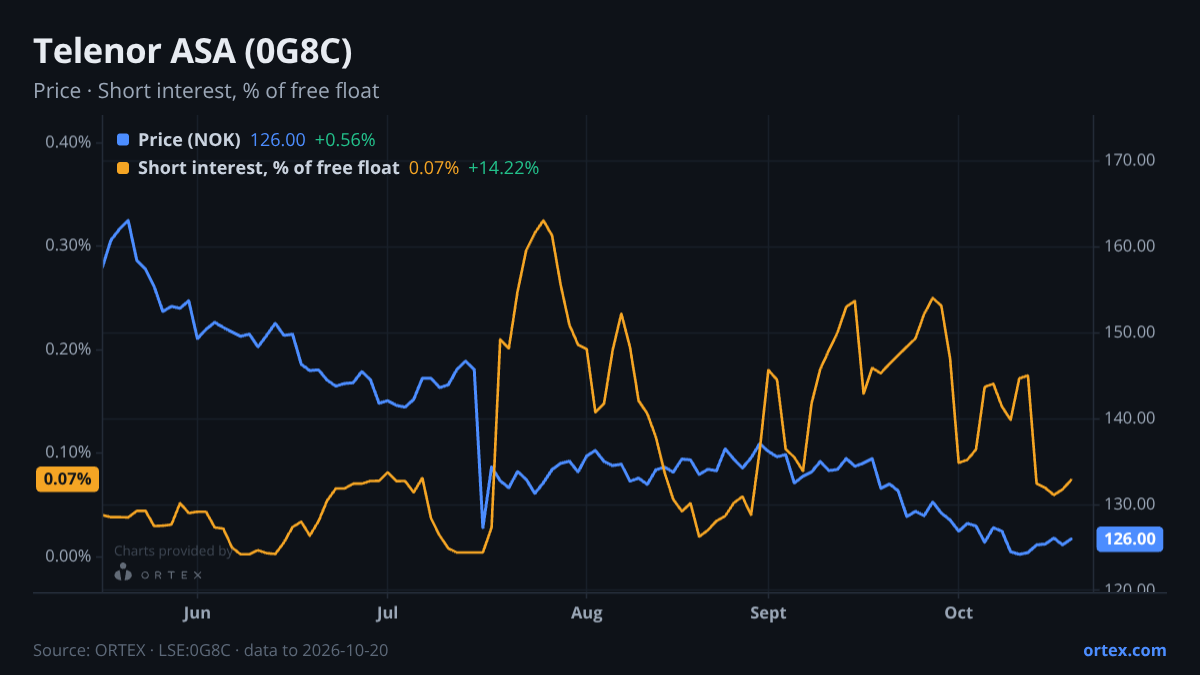Click the Price · Short interest subtitle
The height and width of the screenshot is (675, 1200).
click(206, 91)
